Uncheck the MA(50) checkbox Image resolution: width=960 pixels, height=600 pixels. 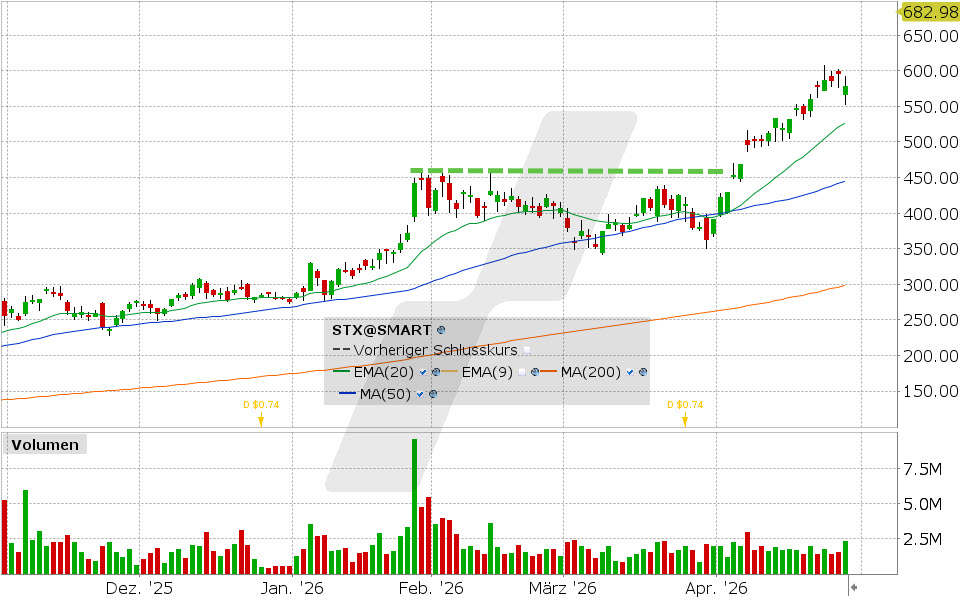(x=420, y=394)
